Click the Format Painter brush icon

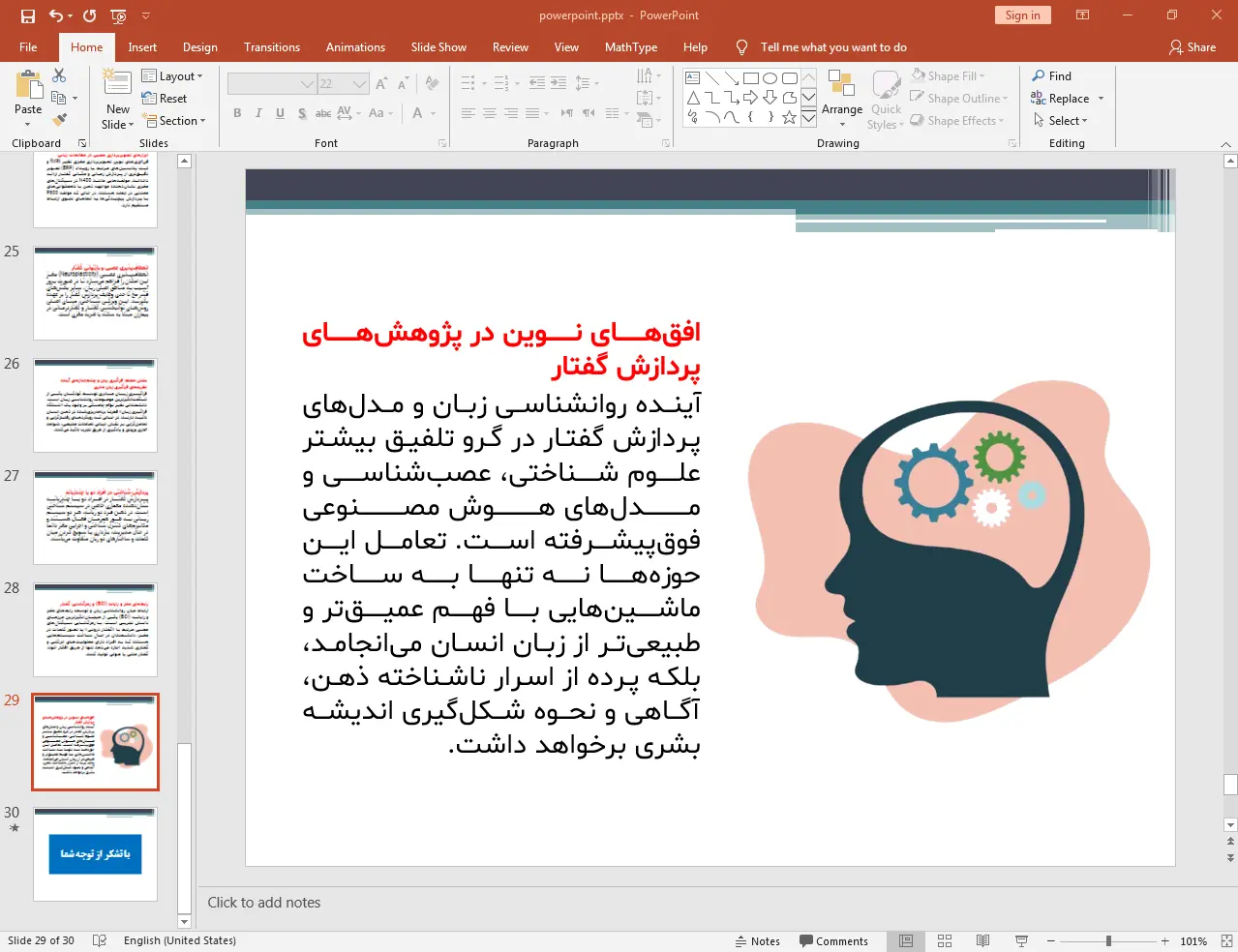(x=59, y=120)
